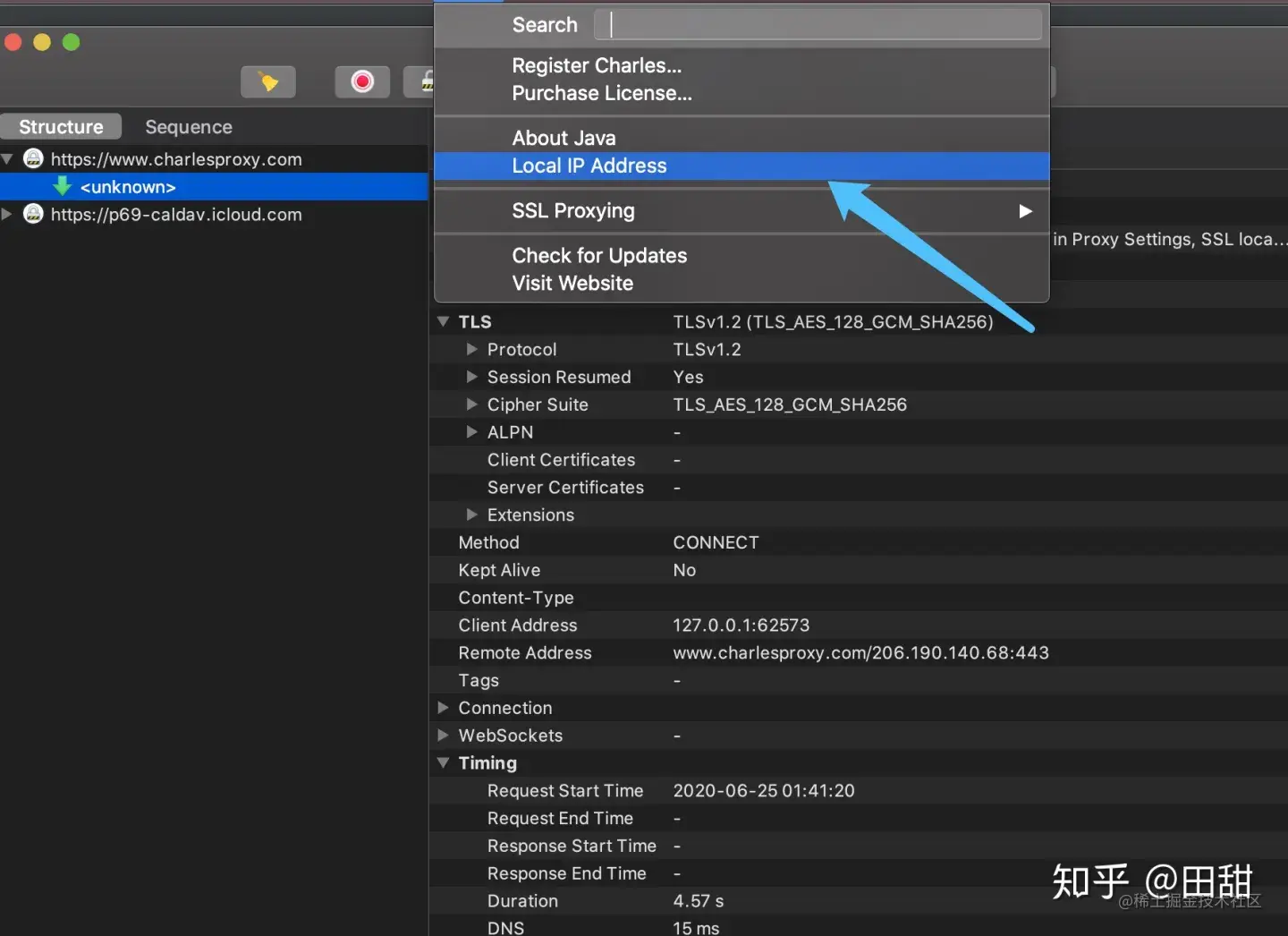Expand the Cipher Suite row
Image resolution: width=1288 pixels, height=936 pixels.
[x=471, y=404]
